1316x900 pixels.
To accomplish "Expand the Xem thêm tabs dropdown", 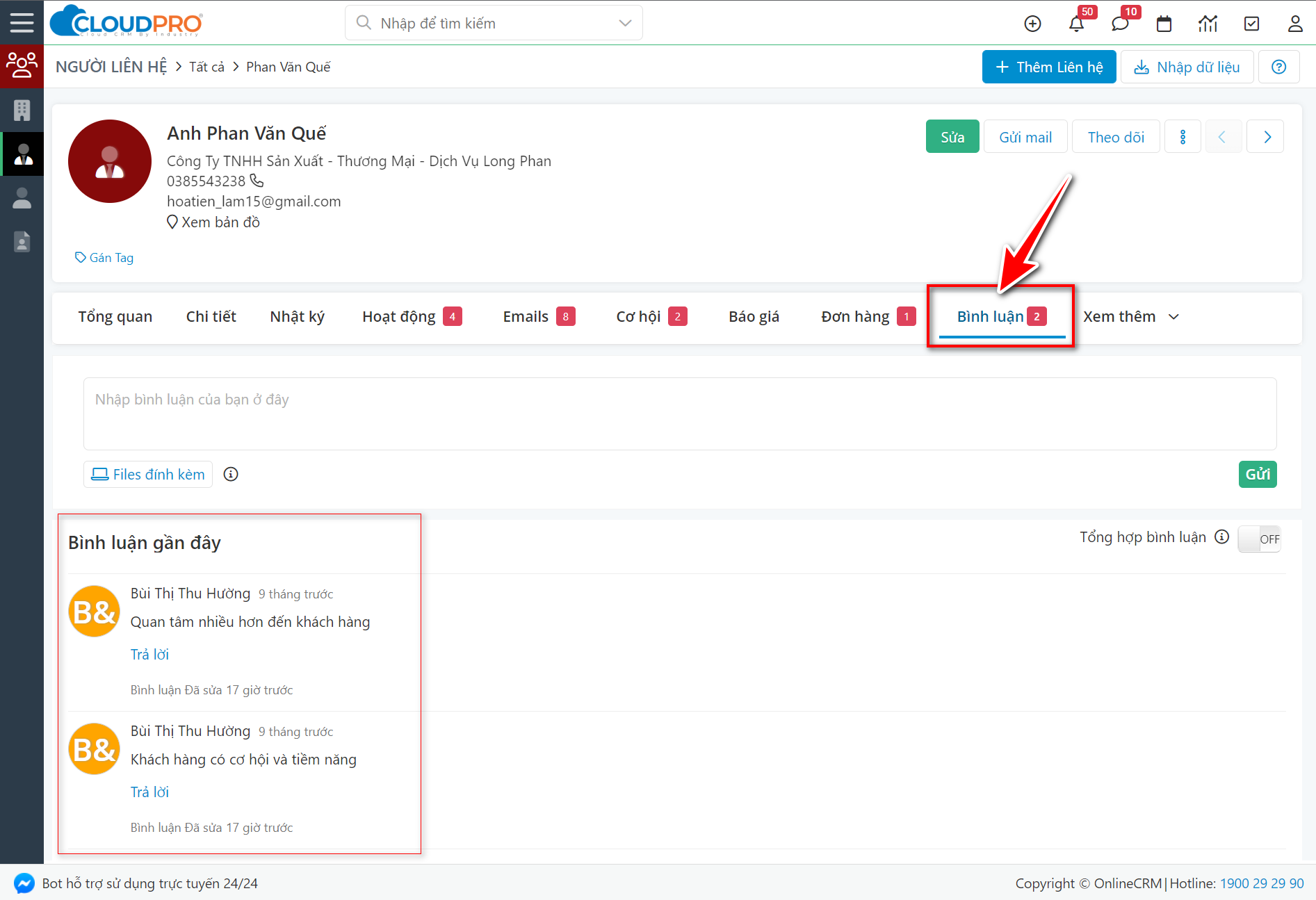I will tap(1131, 316).
